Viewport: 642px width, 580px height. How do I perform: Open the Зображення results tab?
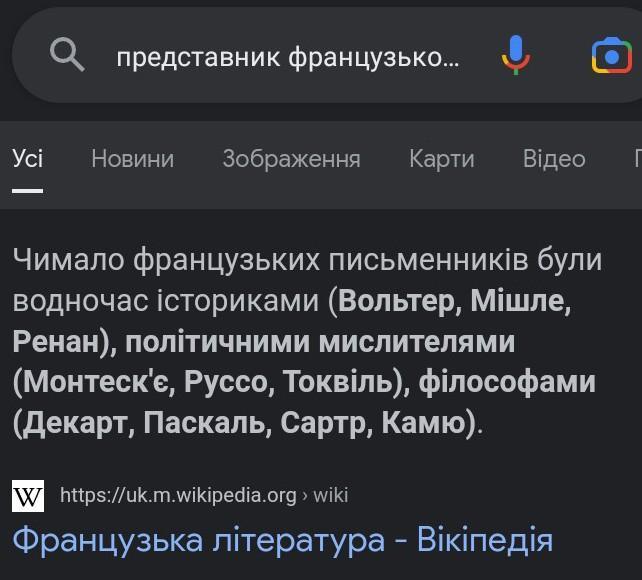click(x=291, y=159)
